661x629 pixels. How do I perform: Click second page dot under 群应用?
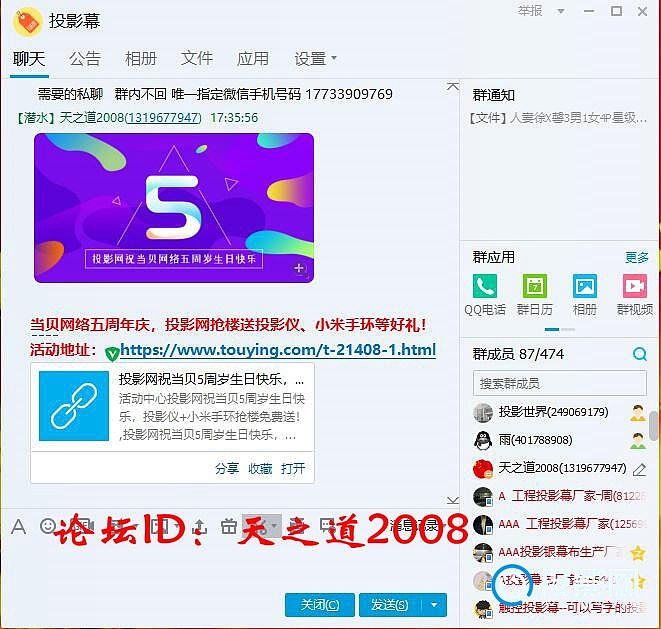pyautogui.click(x=567, y=329)
